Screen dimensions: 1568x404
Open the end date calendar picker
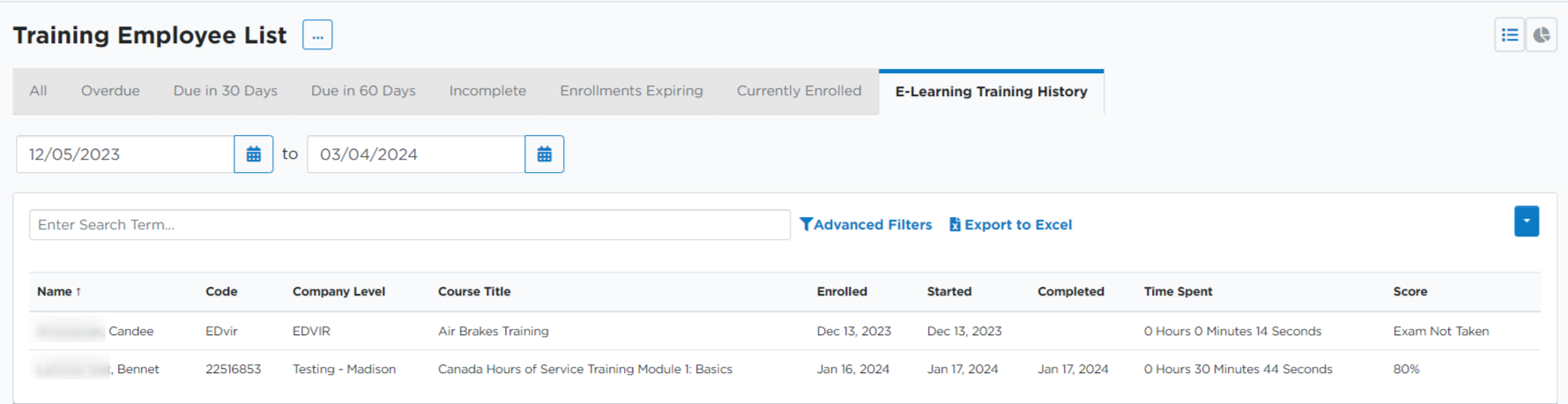(x=544, y=154)
